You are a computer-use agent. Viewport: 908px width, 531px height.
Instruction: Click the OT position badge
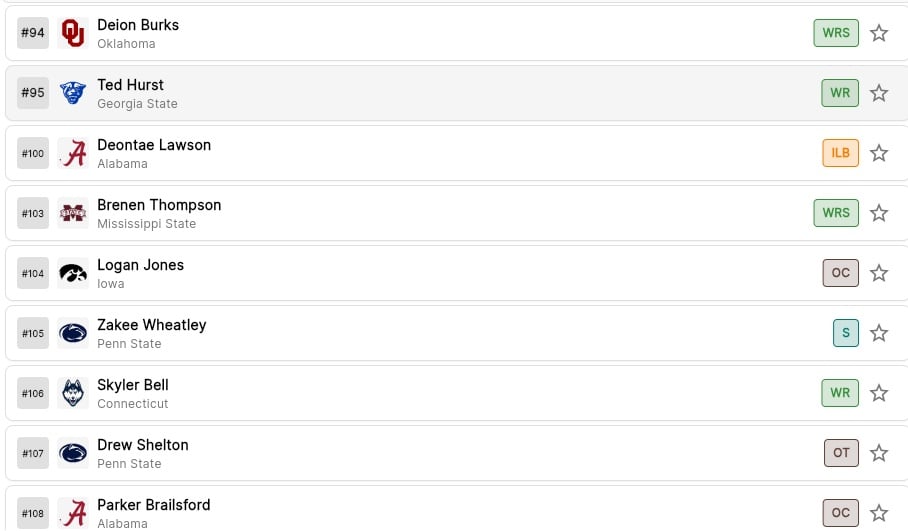(841, 453)
